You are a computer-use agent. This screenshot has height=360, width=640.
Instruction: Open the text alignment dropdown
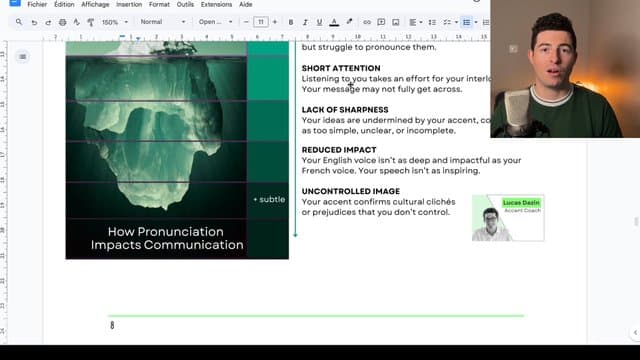pos(416,22)
